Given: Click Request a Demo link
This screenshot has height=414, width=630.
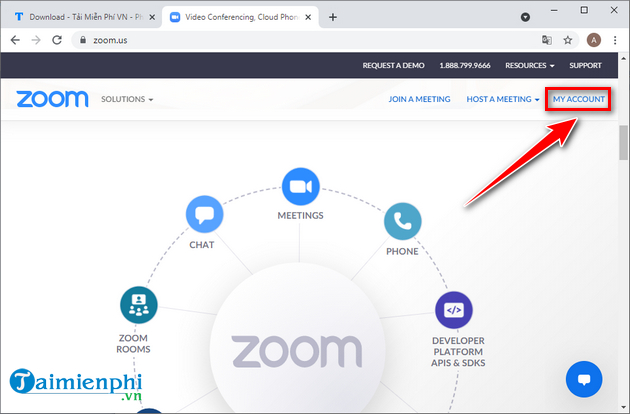Looking at the screenshot, I should point(393,65).
